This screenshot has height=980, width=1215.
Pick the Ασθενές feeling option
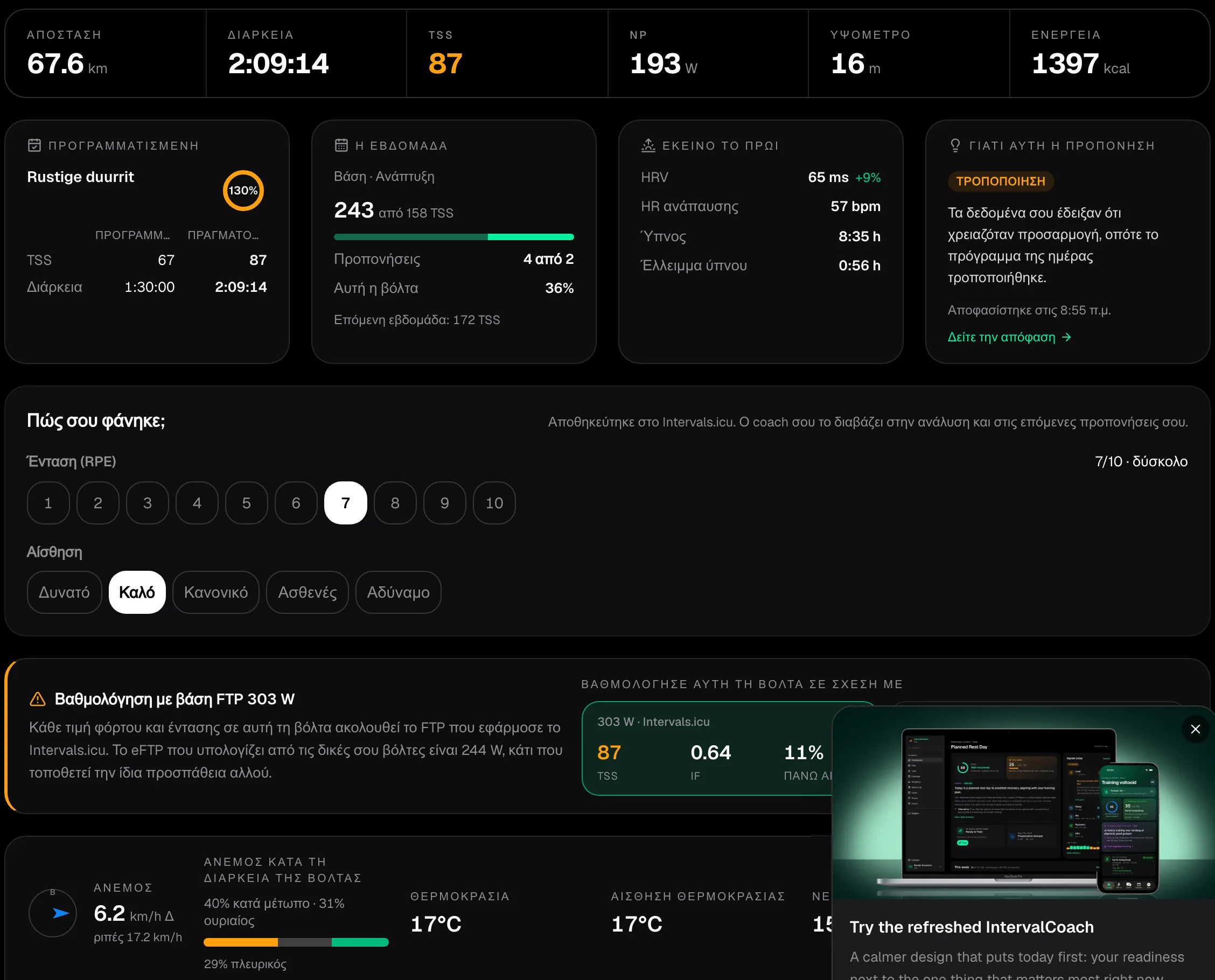click(x=308, y=592)
